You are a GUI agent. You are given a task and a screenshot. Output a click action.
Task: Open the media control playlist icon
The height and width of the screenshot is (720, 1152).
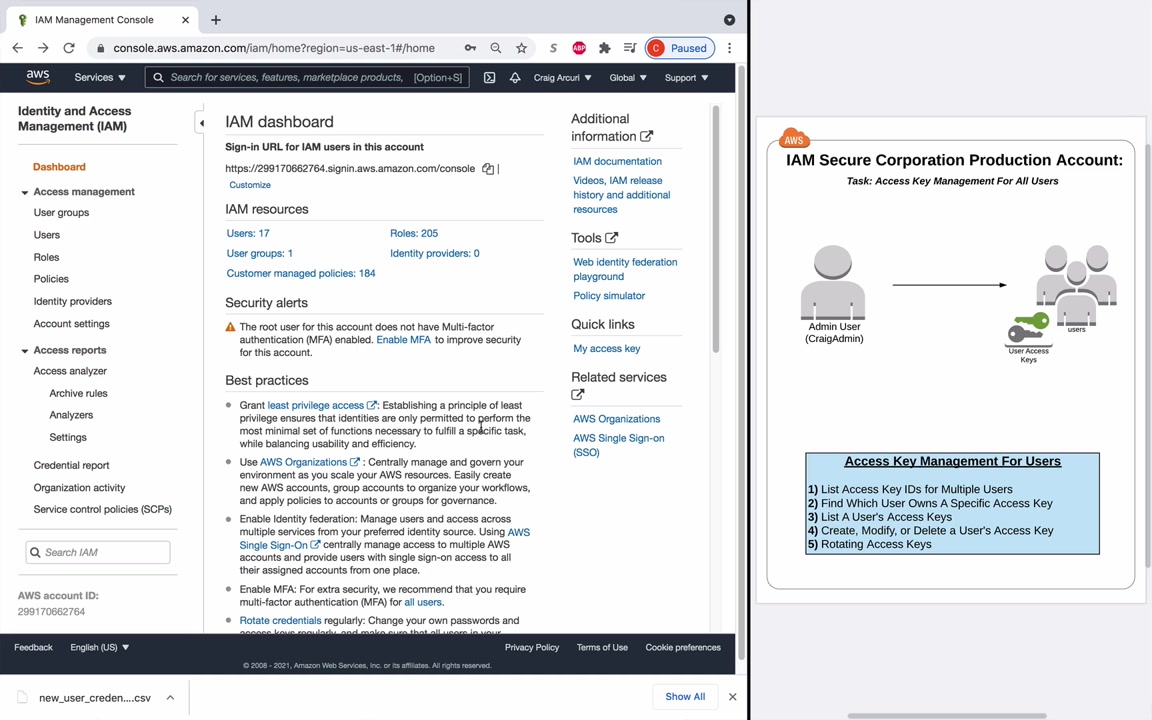pos(630,48)
